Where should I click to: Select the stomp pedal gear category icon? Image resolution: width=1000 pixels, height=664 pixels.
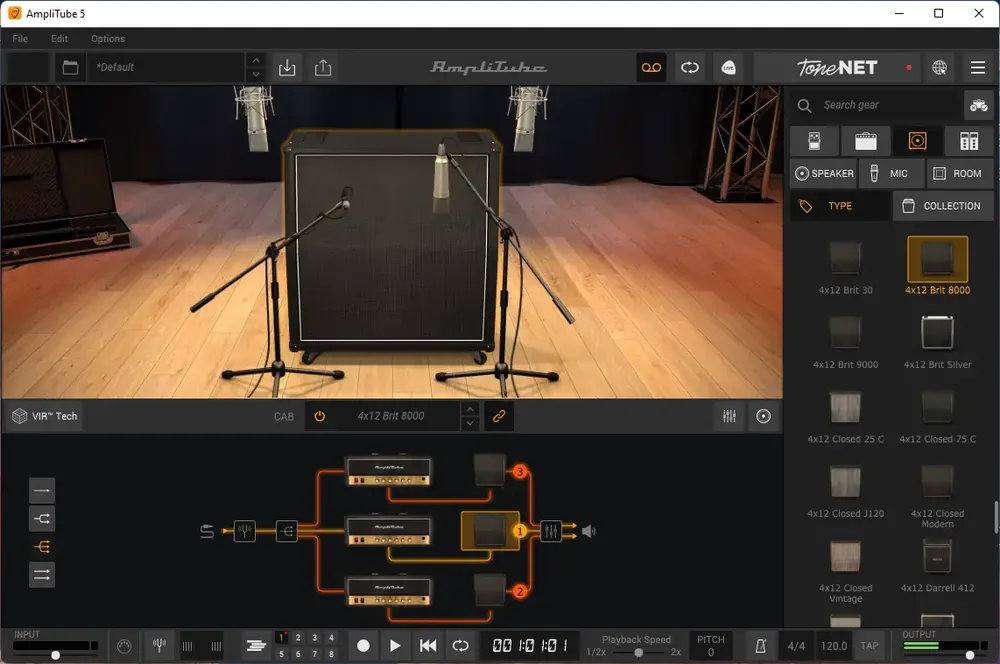(814, 141)
